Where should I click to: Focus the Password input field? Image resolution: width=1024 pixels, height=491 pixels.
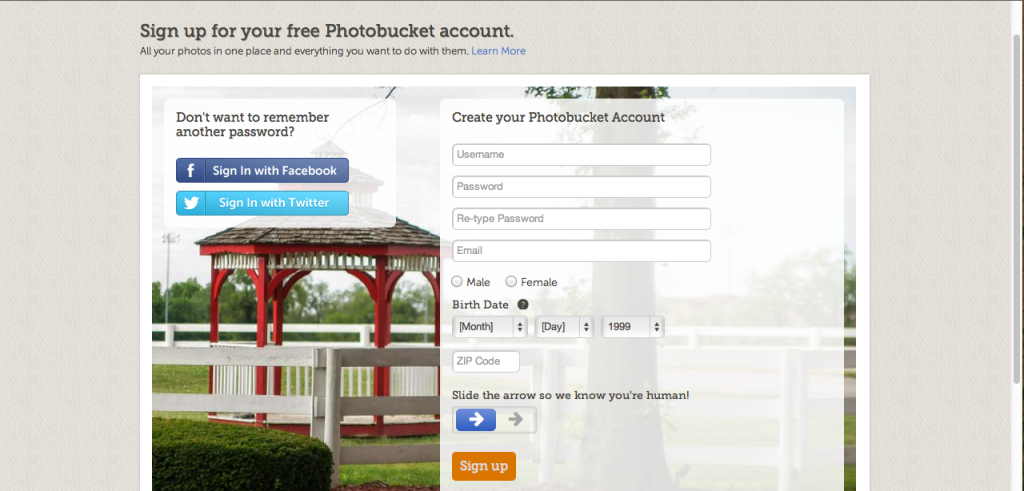(x=581, y=187)
